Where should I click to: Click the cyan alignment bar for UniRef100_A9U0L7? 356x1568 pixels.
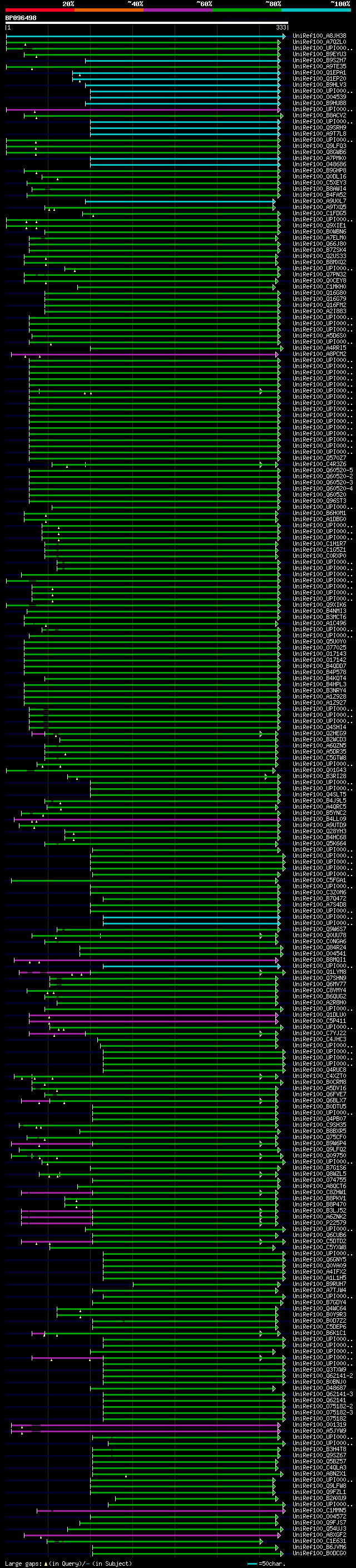coord(181,201)
